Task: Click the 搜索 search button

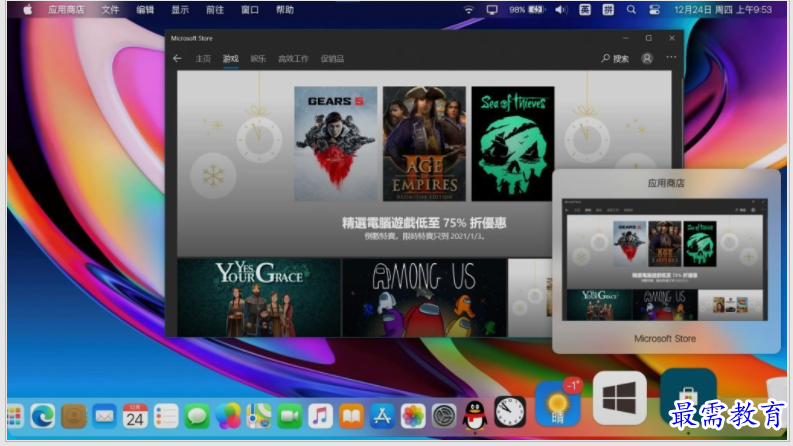Action: (x=615, y=59)
